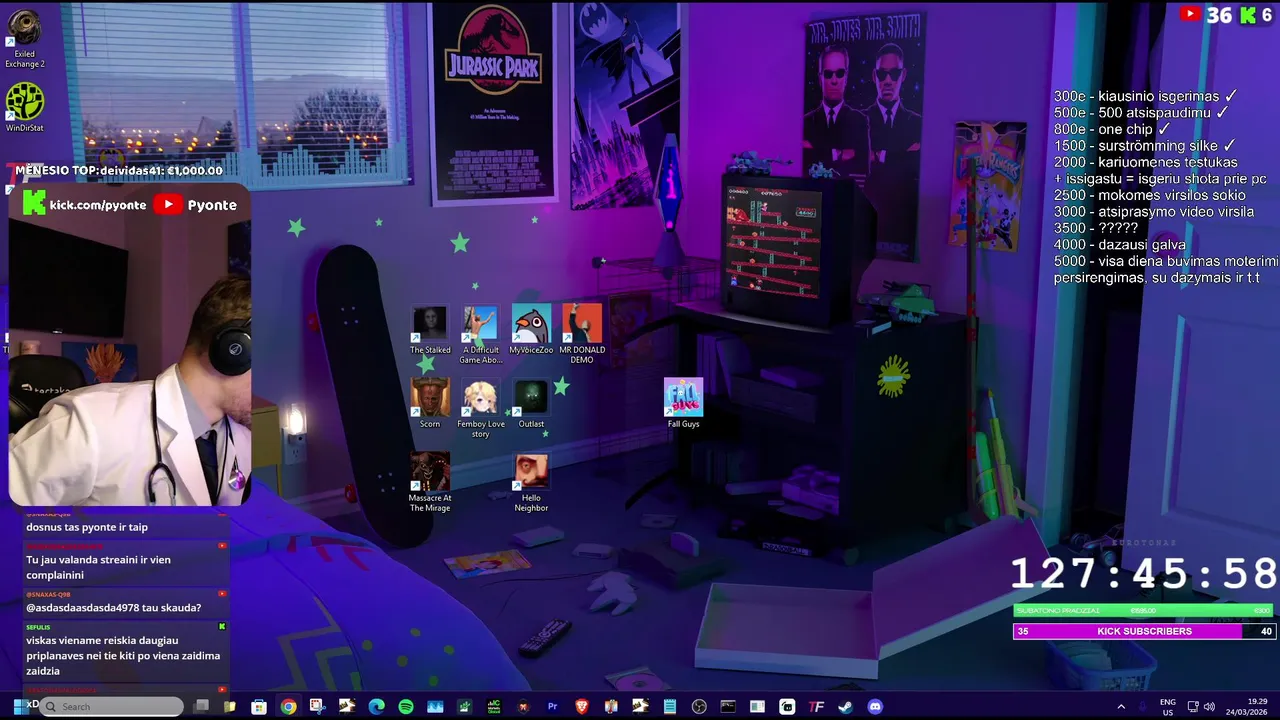Select the A Difficult Game About shortcut
The image size is (1280, 720).
(x=480, y=336)
